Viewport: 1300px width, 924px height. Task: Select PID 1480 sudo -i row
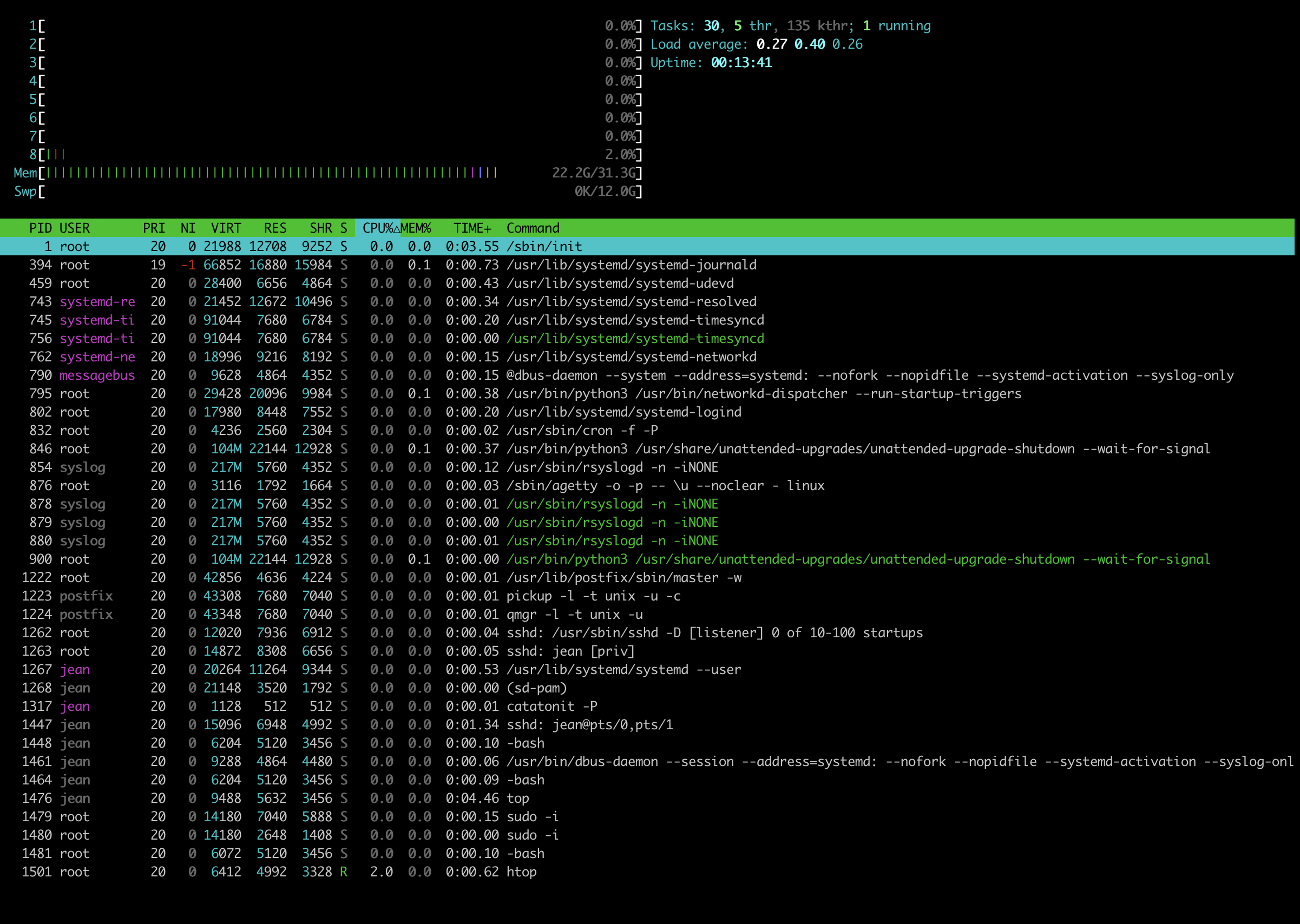click(x=647, y=835)
